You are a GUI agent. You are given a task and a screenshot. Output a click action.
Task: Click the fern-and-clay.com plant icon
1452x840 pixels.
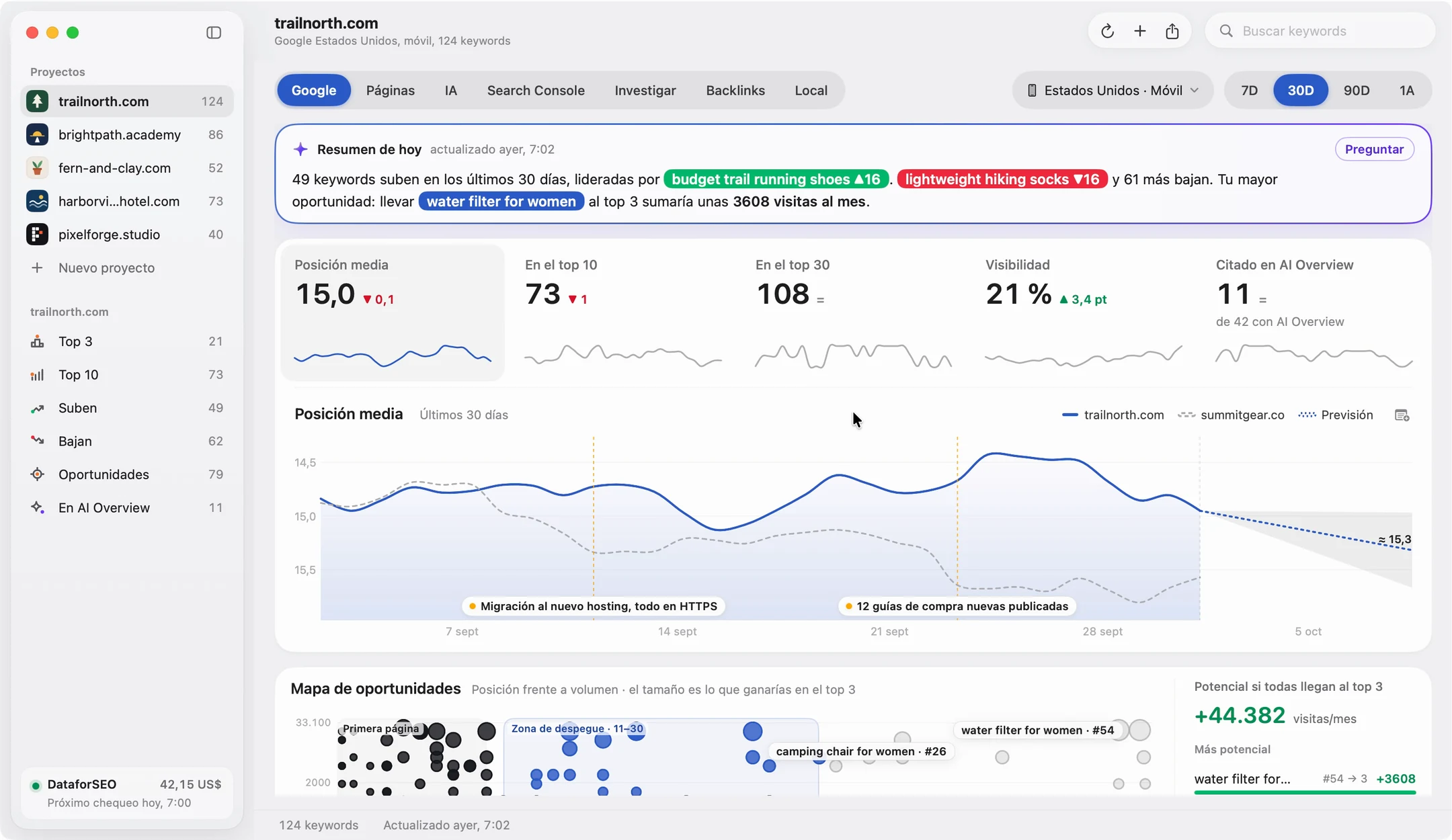click(x=37, y=167)
